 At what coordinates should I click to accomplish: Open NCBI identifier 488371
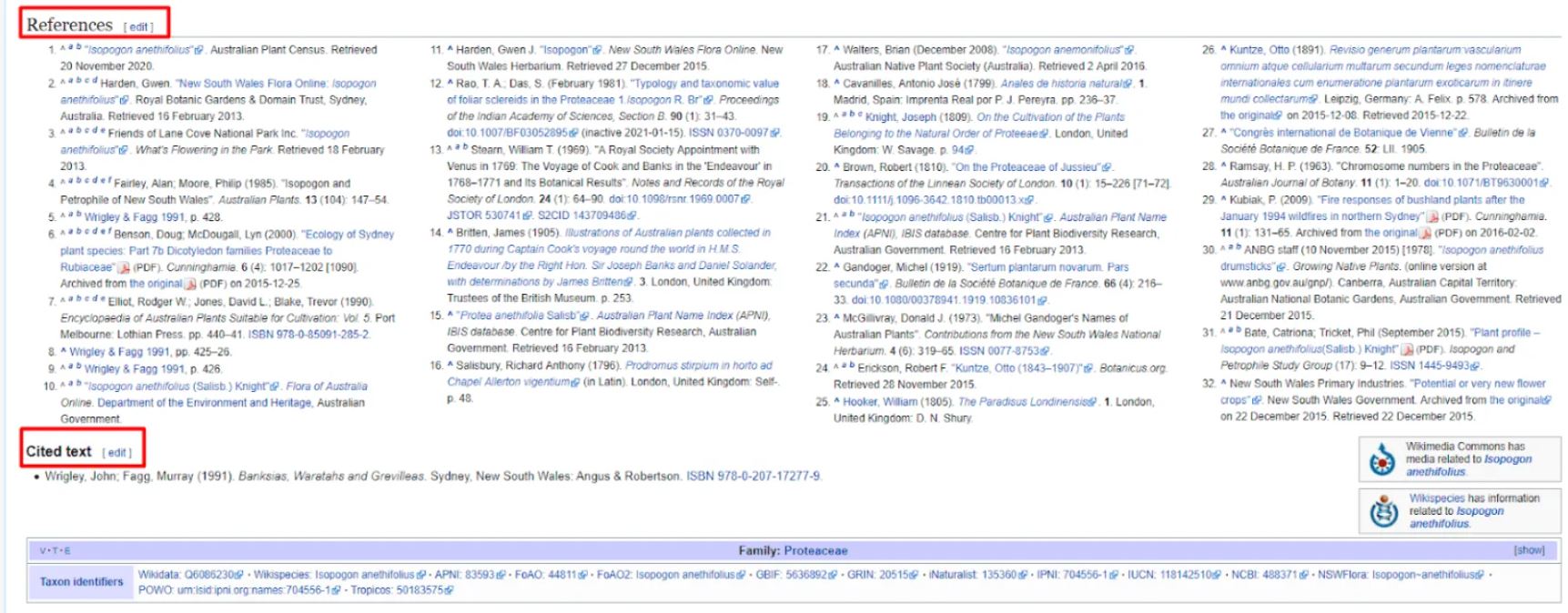1287,575
